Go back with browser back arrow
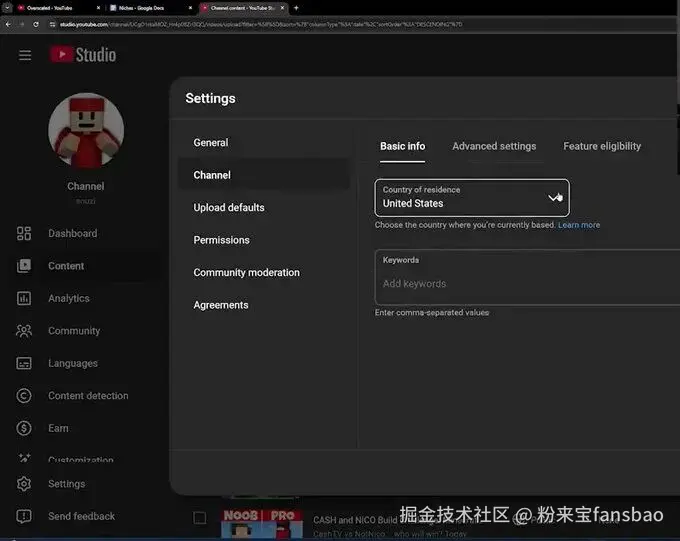680x541 pixels. pyautogui.click(x=8, y=25)
